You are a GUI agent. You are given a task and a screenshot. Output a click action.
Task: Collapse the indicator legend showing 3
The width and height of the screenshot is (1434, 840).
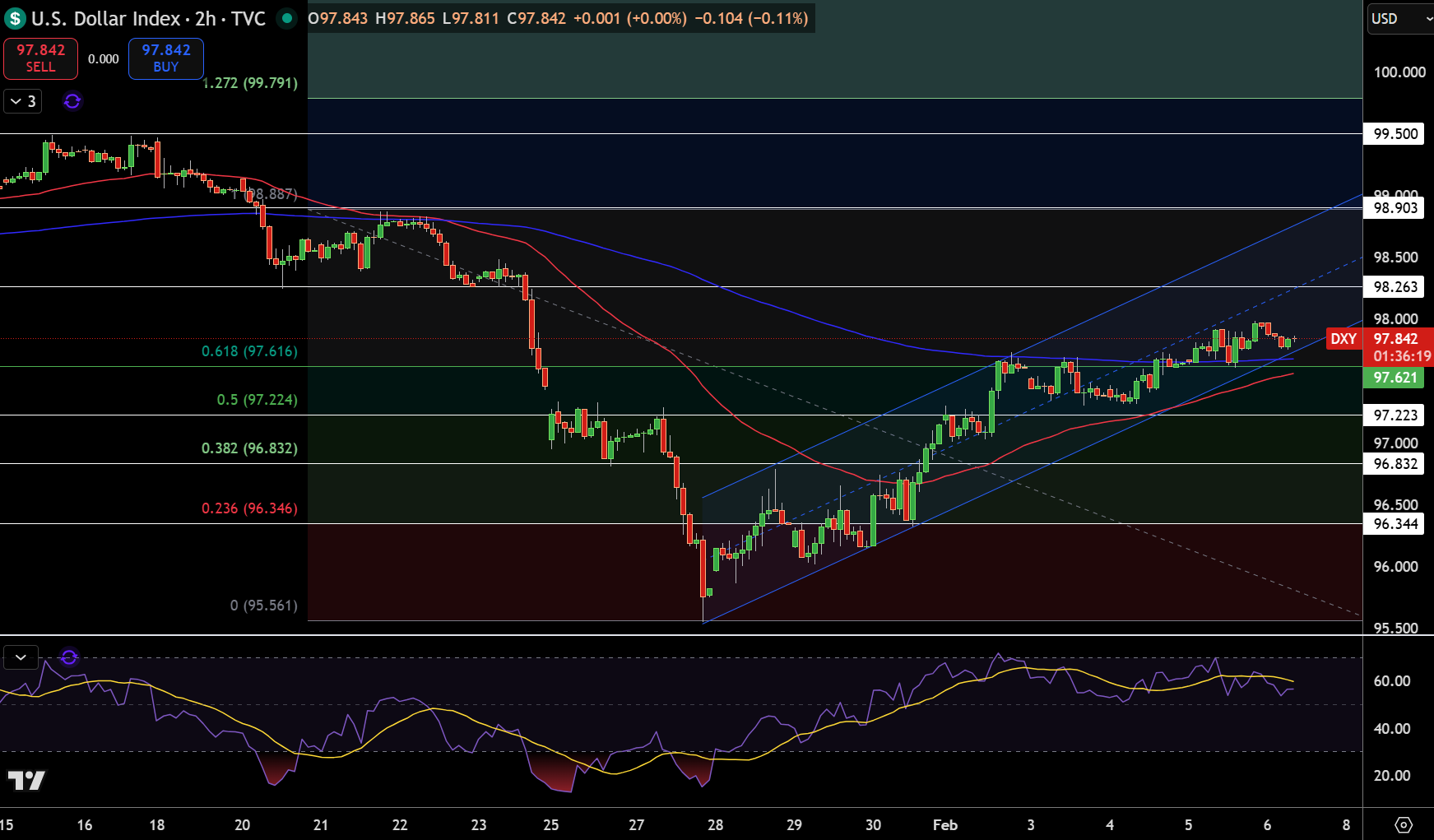pyautogui.click(x=22, y=101)
